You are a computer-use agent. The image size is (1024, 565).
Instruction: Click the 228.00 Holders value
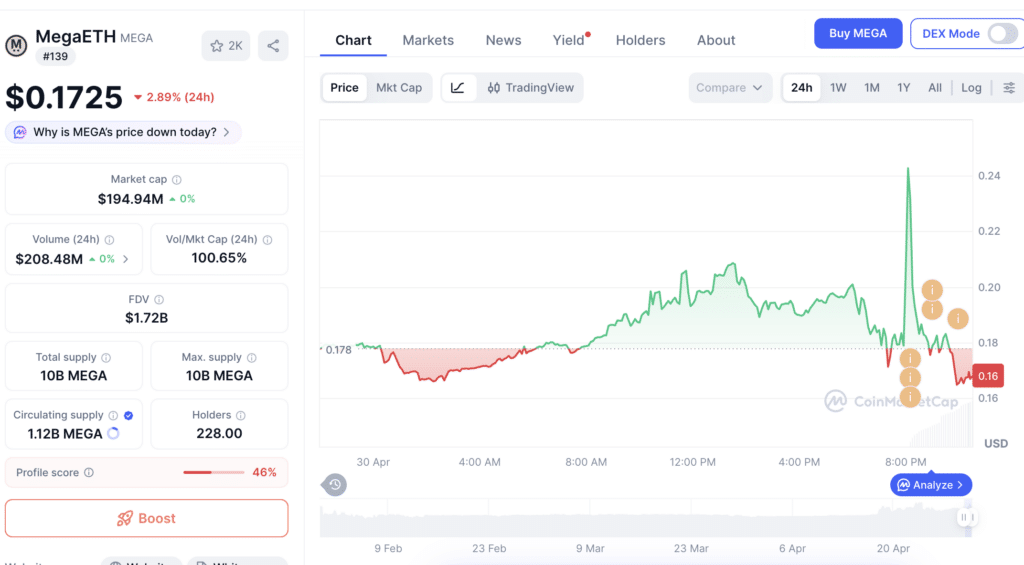(219, 434)
